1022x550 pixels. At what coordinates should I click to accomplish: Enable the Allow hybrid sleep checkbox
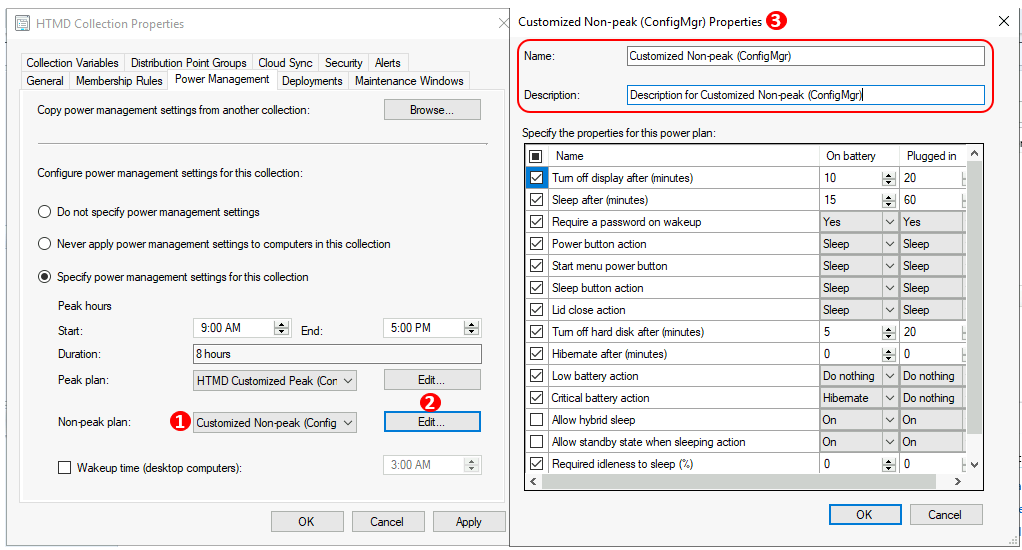[x=535, y=420]
